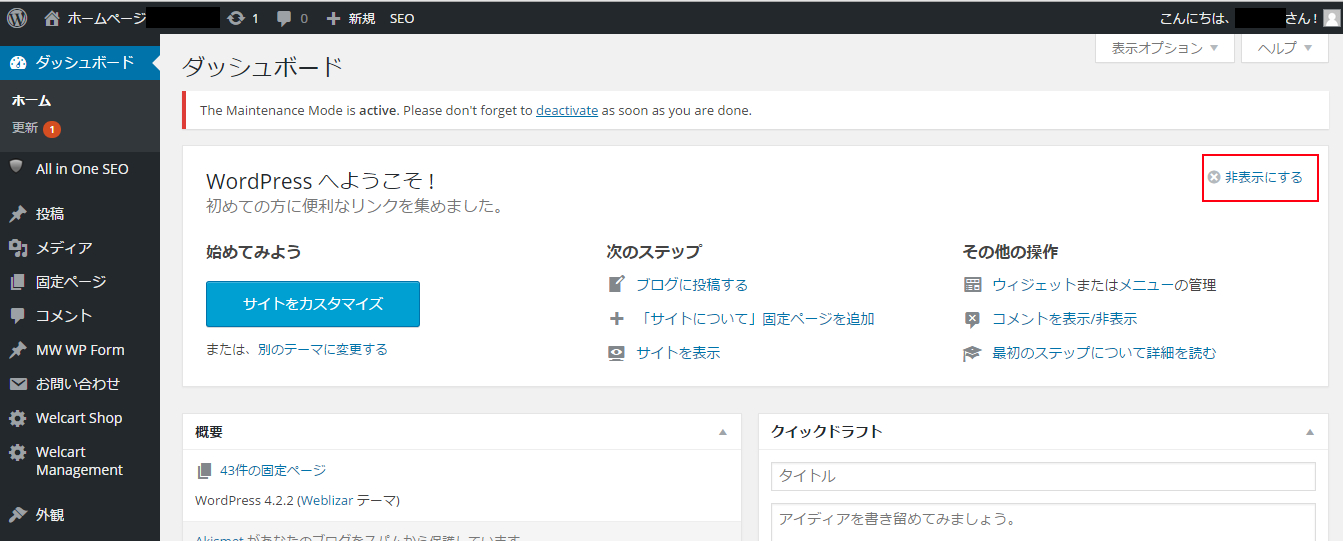Click the Weblizar theme link

tap(326, 500)
